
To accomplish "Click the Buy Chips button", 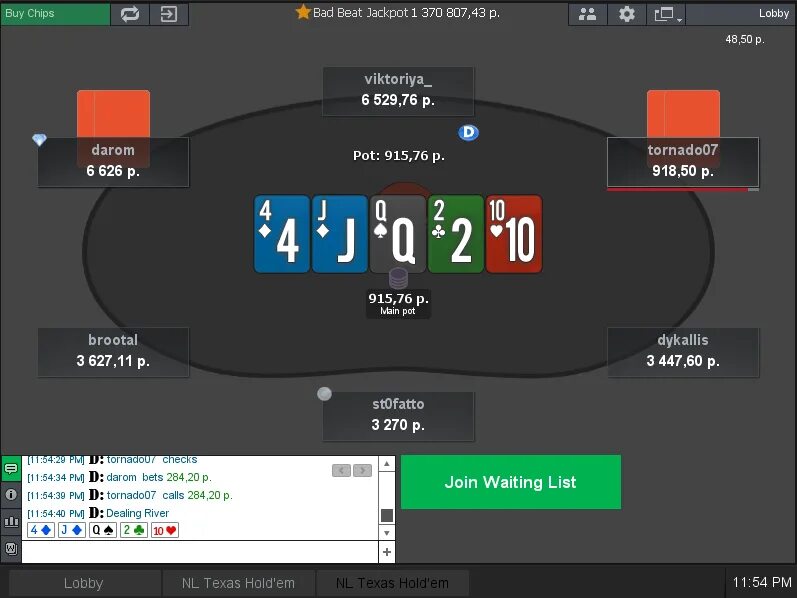I will (55, 14).
